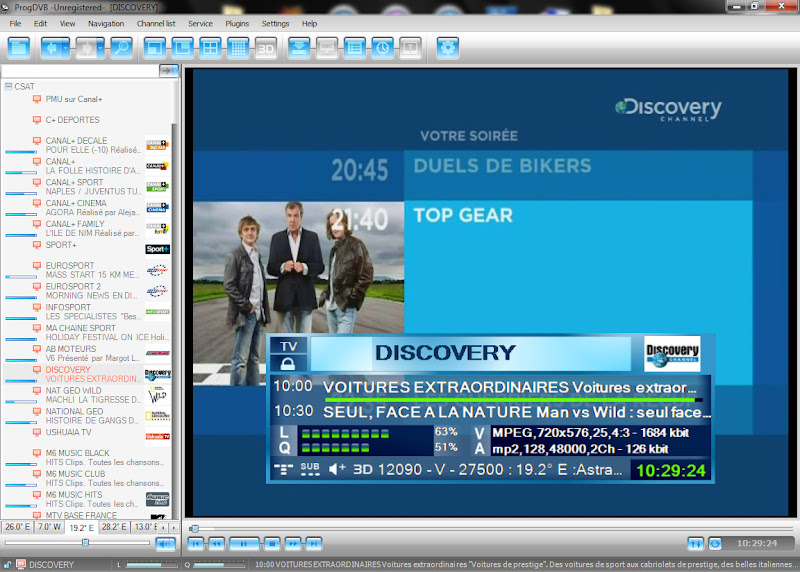Image resolution: width=800 pixels, height=572 pixels.
Task: Open the Channel list menu
Action: click(x=156, y=23)
